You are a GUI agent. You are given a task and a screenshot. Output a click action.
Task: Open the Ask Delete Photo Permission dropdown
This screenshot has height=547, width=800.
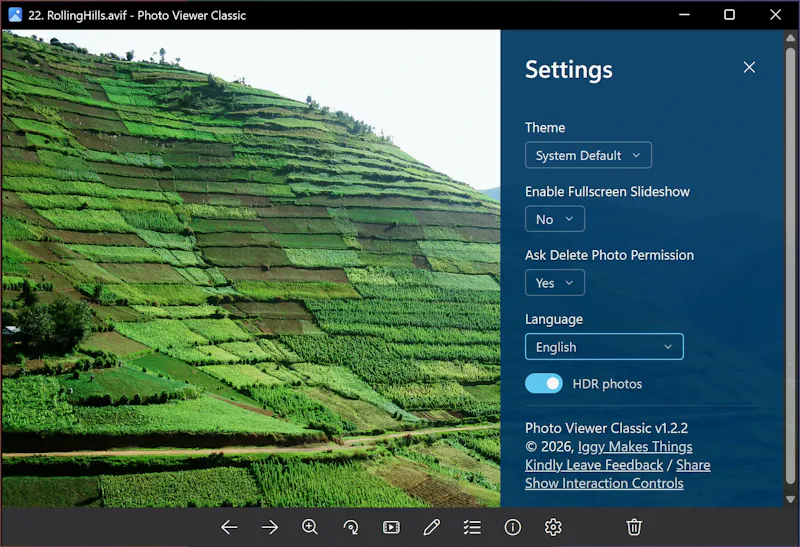(555, 283)
